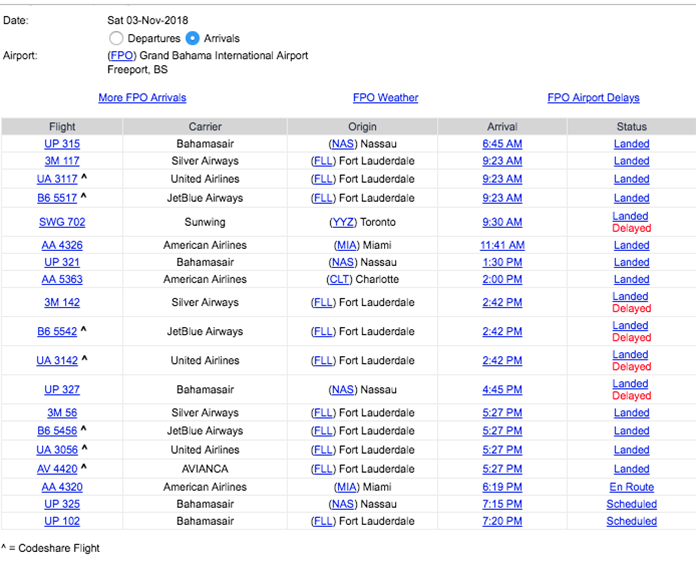Select the Arrivals radio button
Screen dimensions: 696x584
(x=193, y=38)
